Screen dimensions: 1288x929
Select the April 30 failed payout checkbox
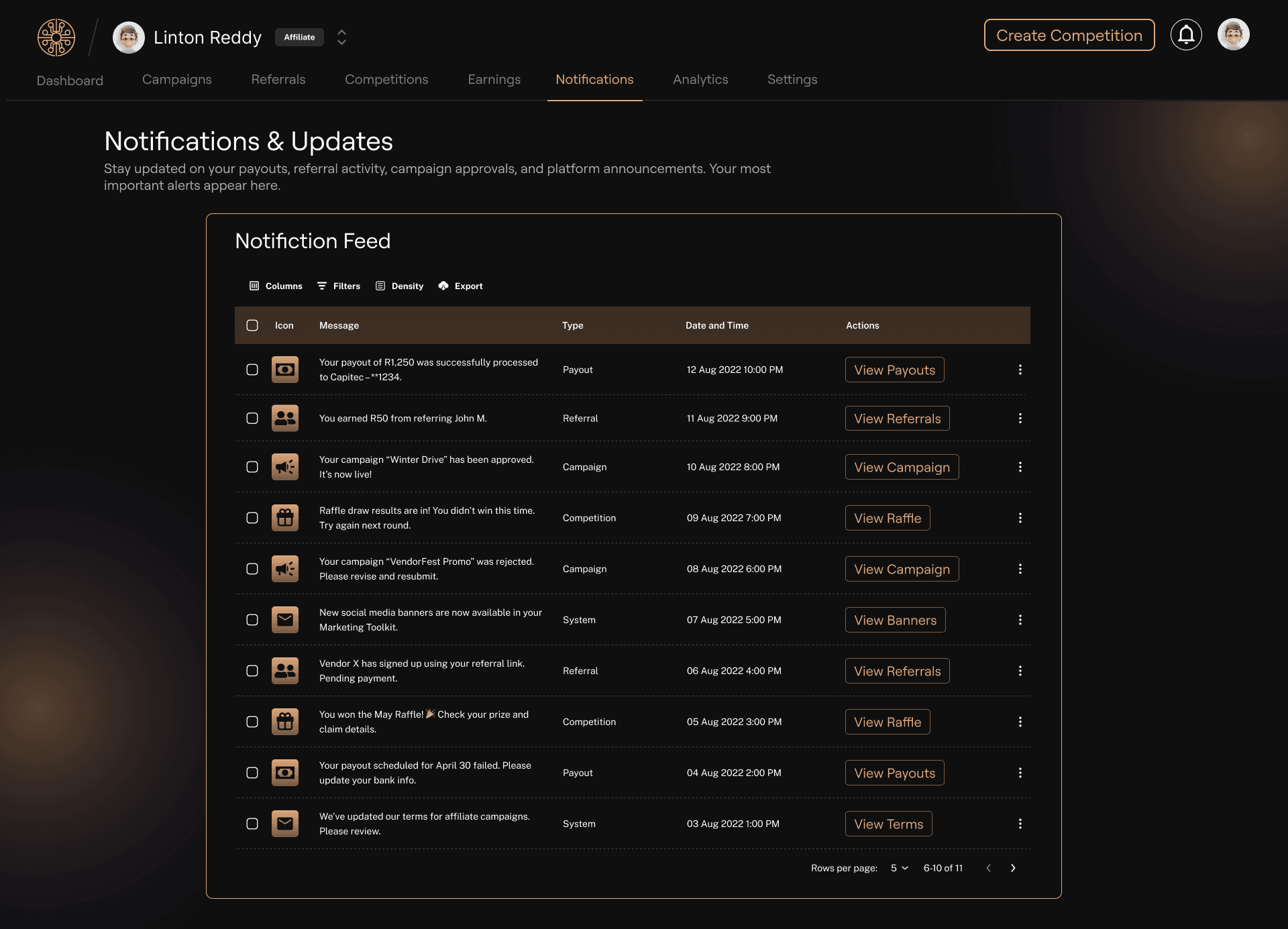252,773
